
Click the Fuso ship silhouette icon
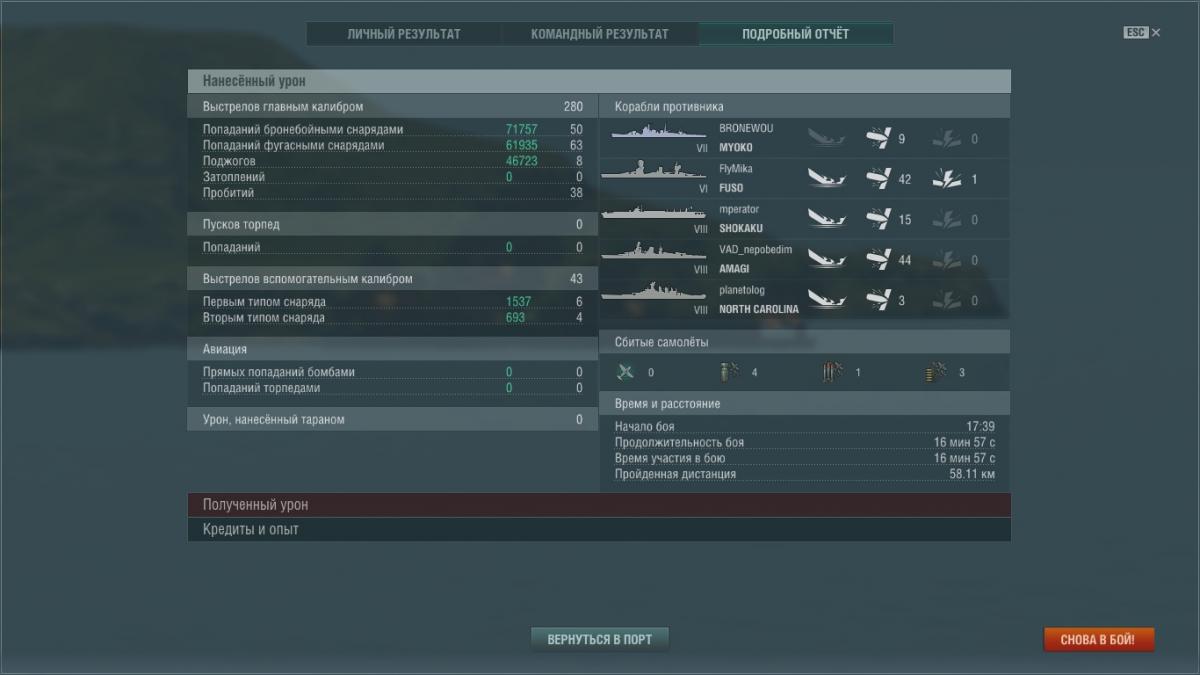pos(646,172)
